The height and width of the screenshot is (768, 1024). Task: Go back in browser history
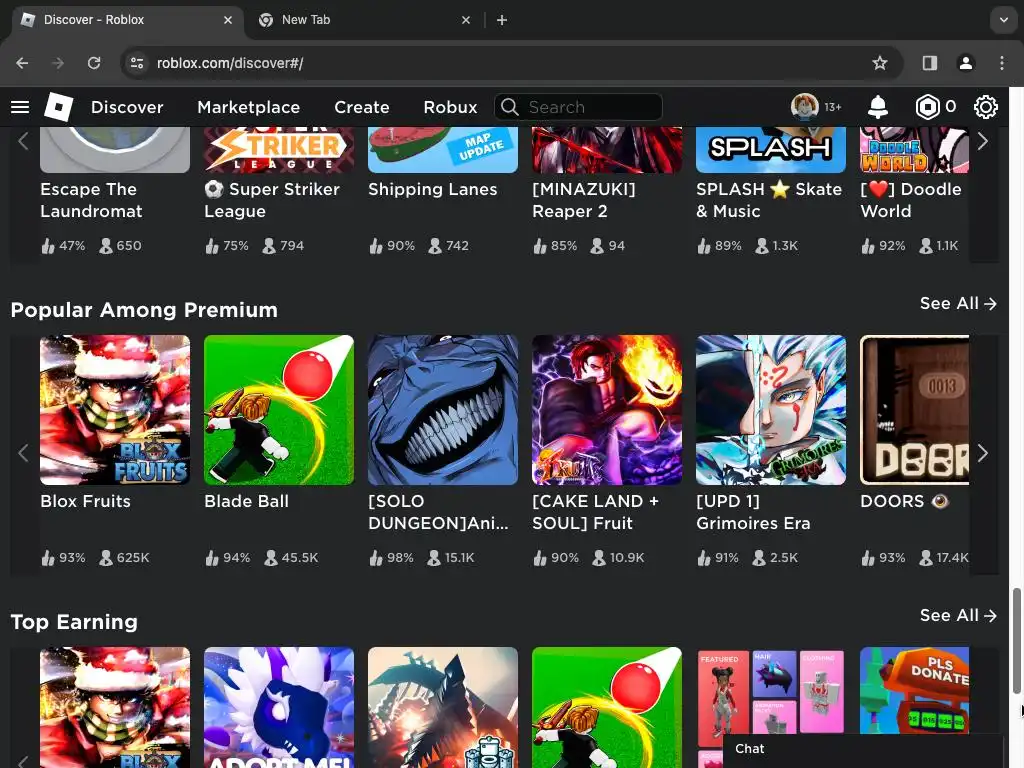coord(22,63)
